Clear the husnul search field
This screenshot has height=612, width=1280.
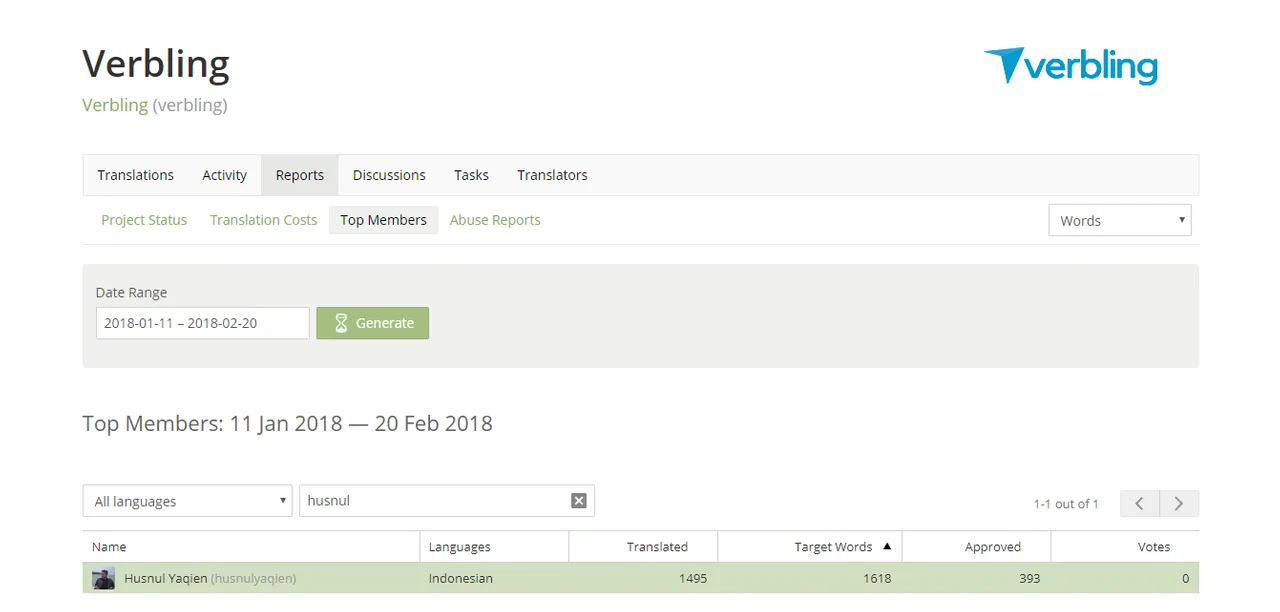(x=578, y=501)
